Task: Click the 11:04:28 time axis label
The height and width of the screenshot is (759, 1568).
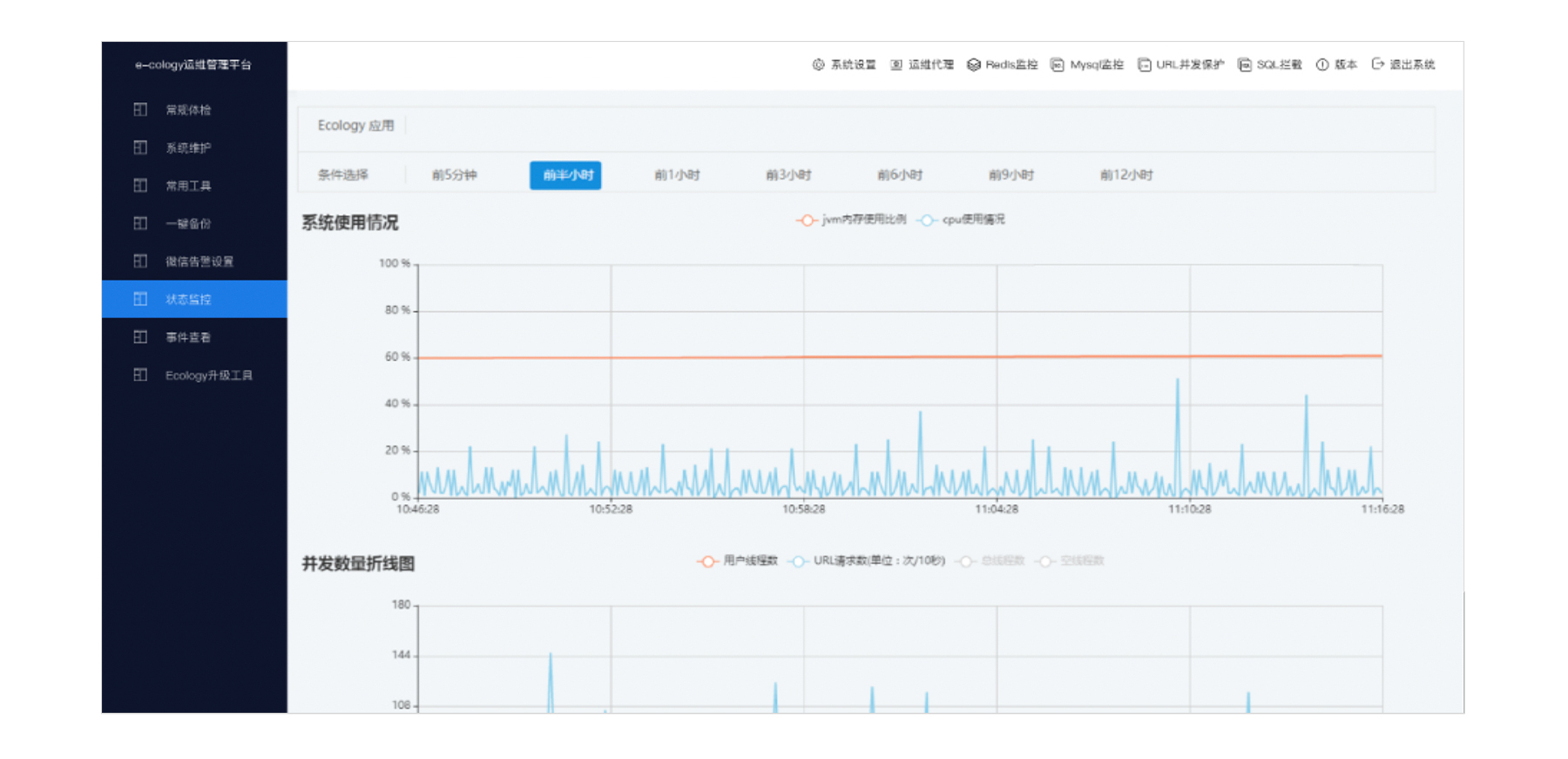Action: pyautogui.click(x=997, y=509)
